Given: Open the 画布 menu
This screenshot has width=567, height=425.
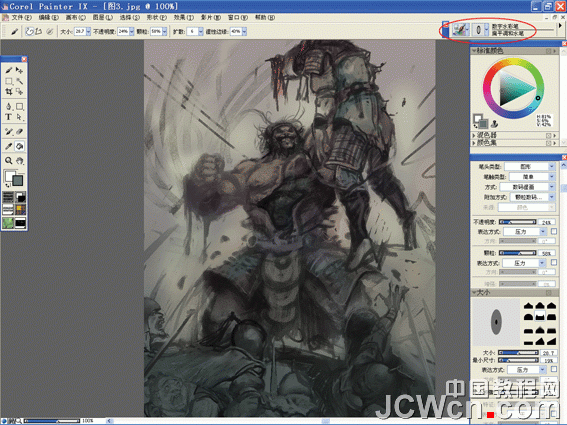Looking at the screenshot, I should (76, 17).
